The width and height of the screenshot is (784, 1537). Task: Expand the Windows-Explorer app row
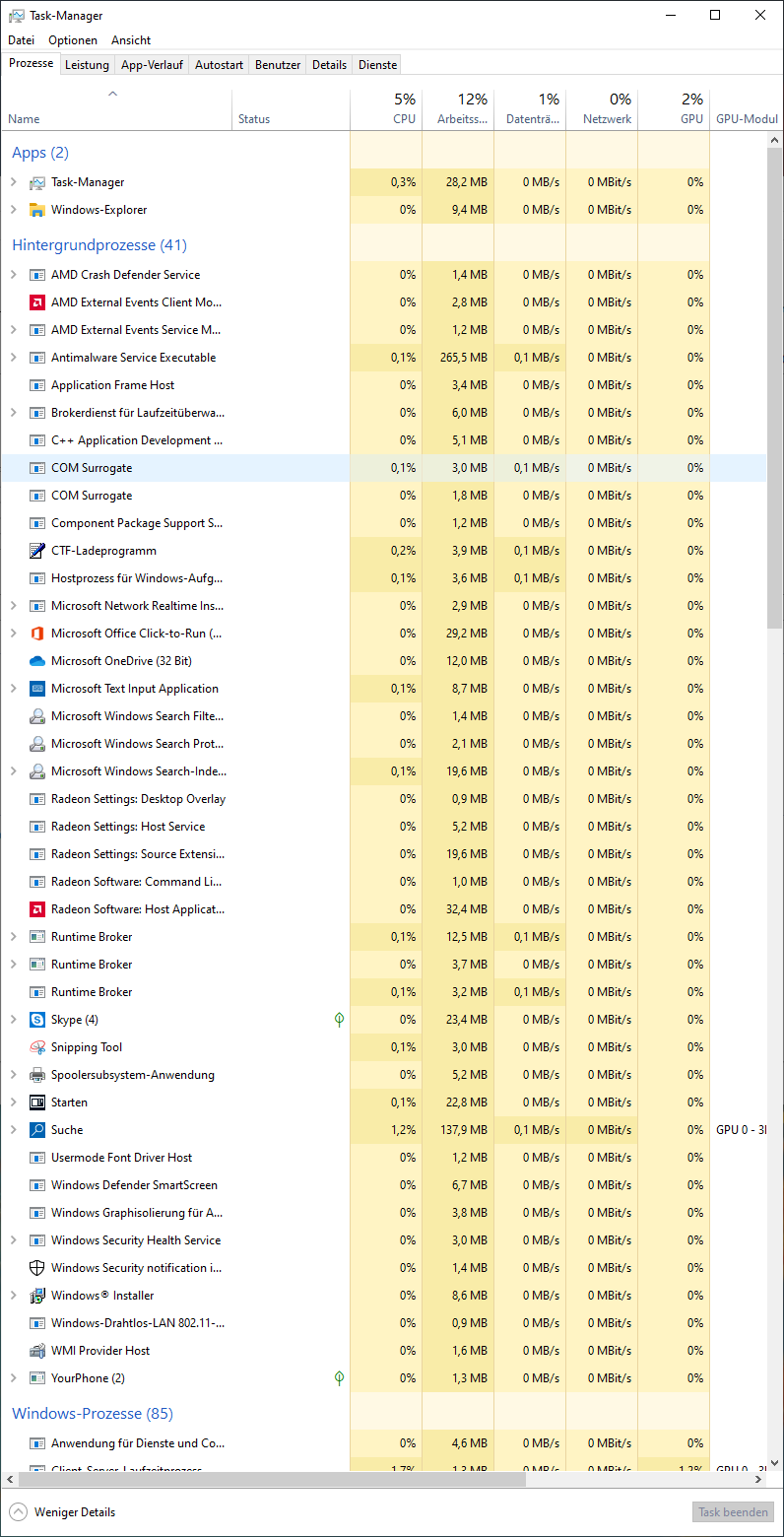pos(13,210)
